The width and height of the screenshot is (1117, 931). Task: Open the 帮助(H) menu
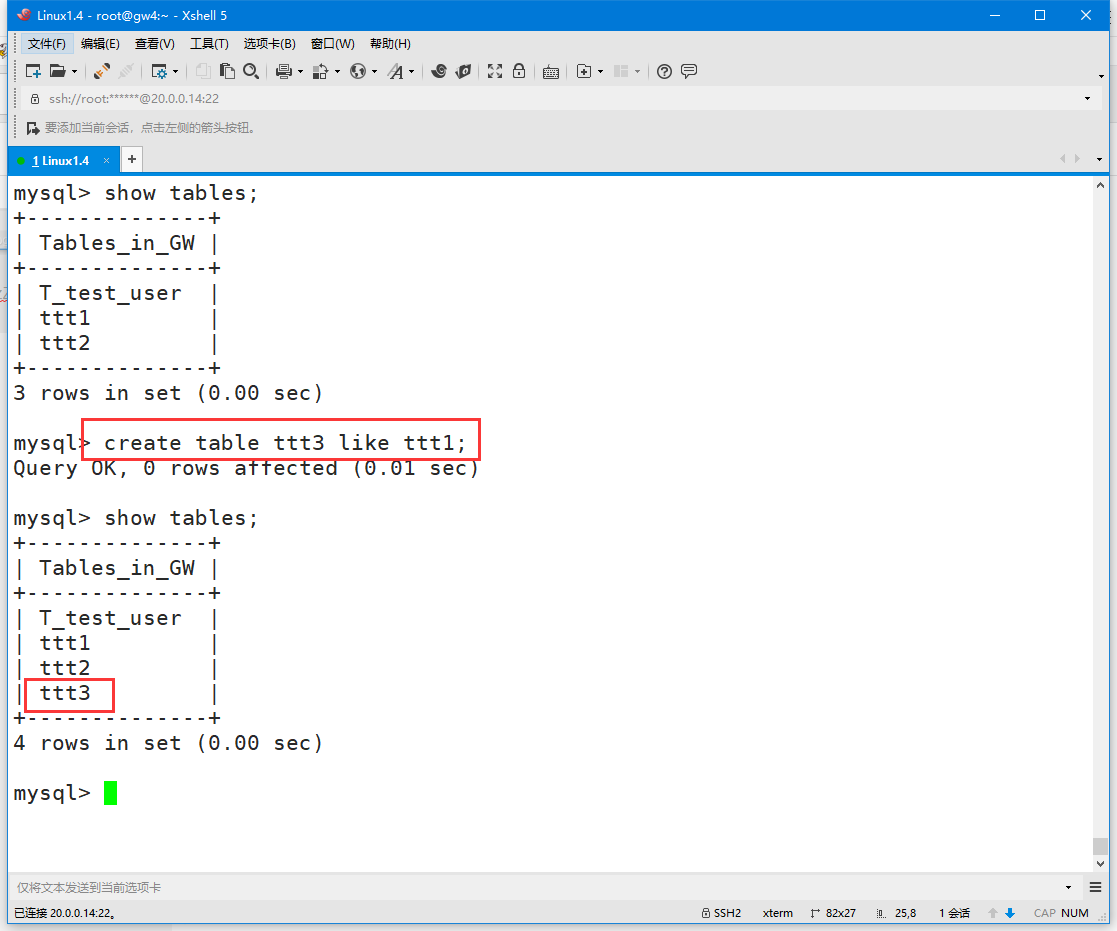coord(390,44)
